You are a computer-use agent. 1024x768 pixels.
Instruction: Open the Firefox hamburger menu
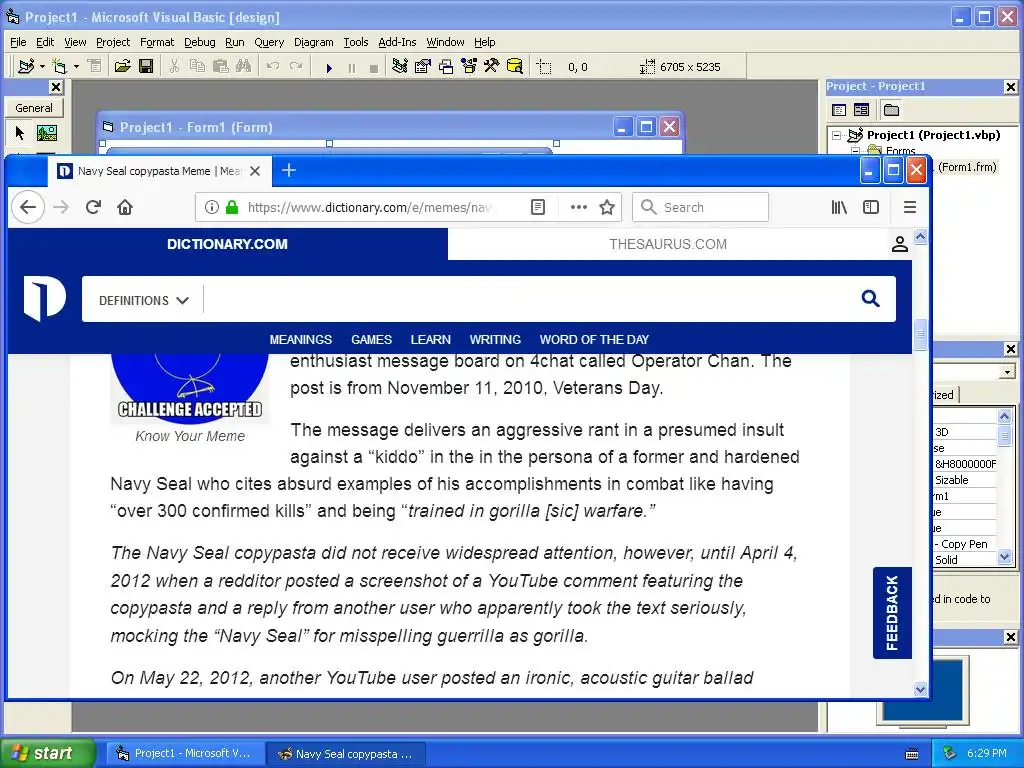(910, 208)
